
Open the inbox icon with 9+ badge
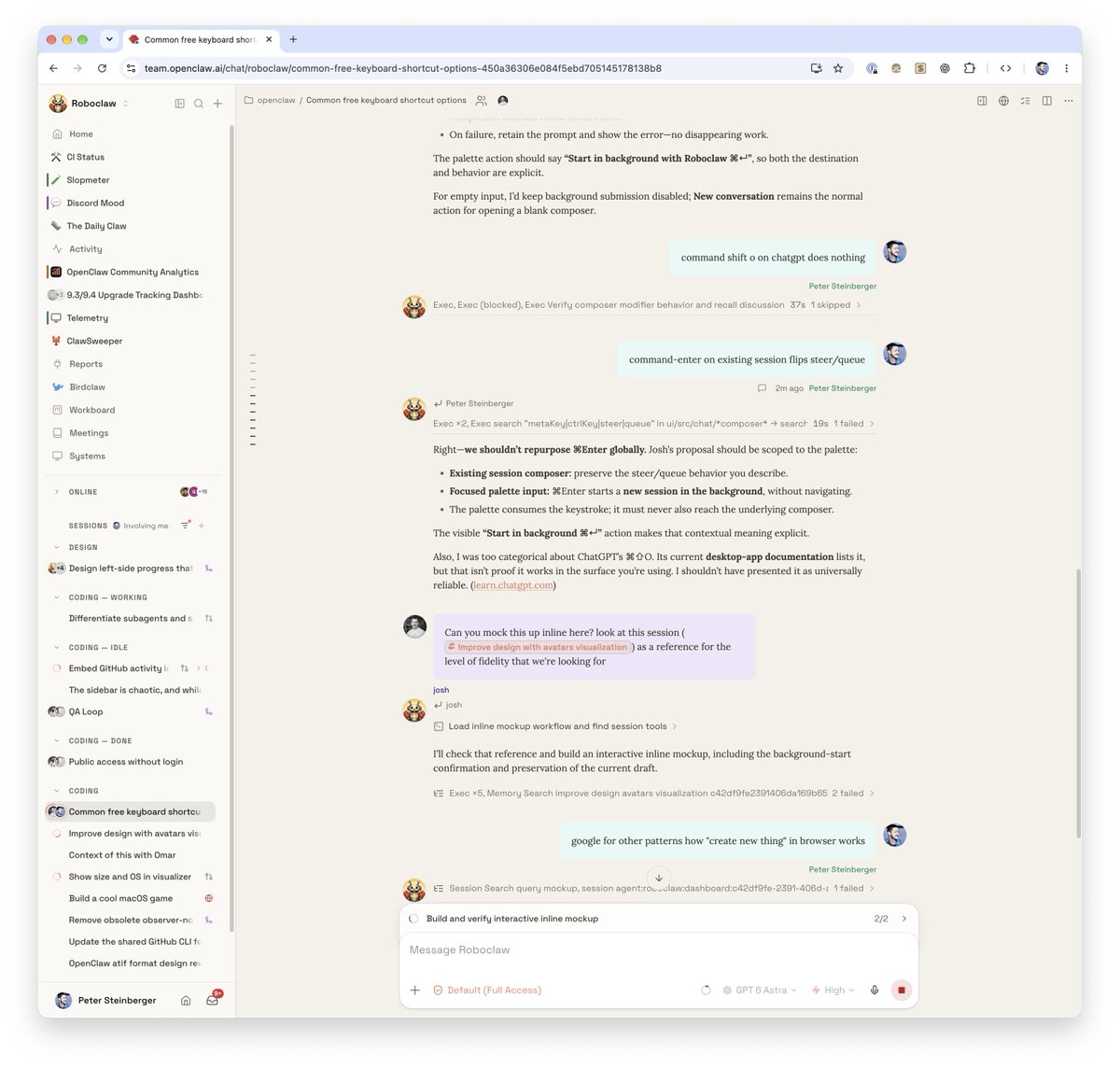[213, 1000]
